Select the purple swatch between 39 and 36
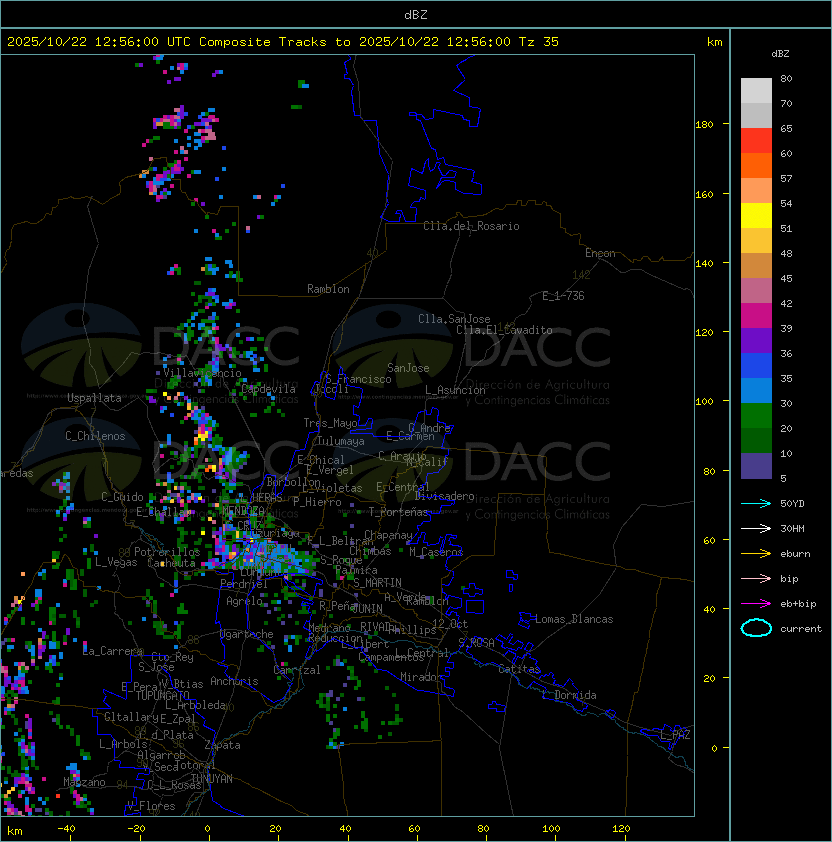The image size is (832, 842). click(x=756, y=340)
